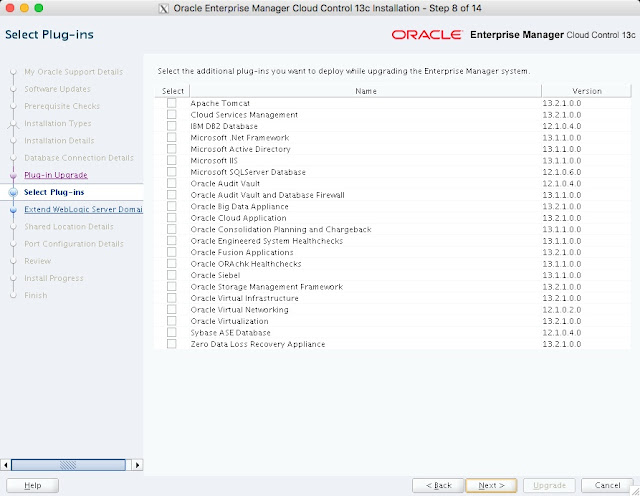Check the Oracle ORAchk Healthchecks box

tap(171, 263)
